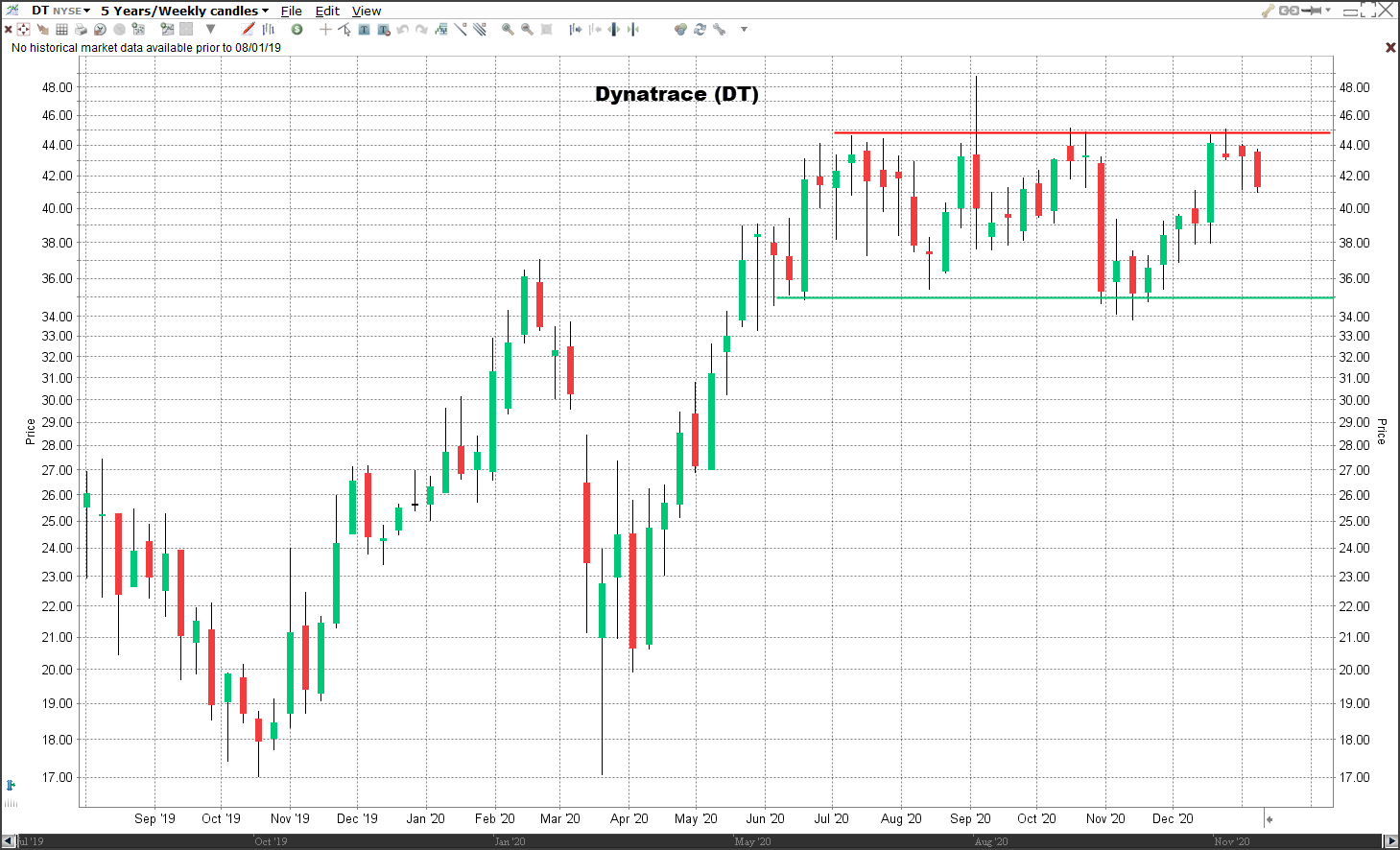1400x850 pixels.
Task: Expand the grey triangle dropdown in toolbar
Action: pos(210,29)
